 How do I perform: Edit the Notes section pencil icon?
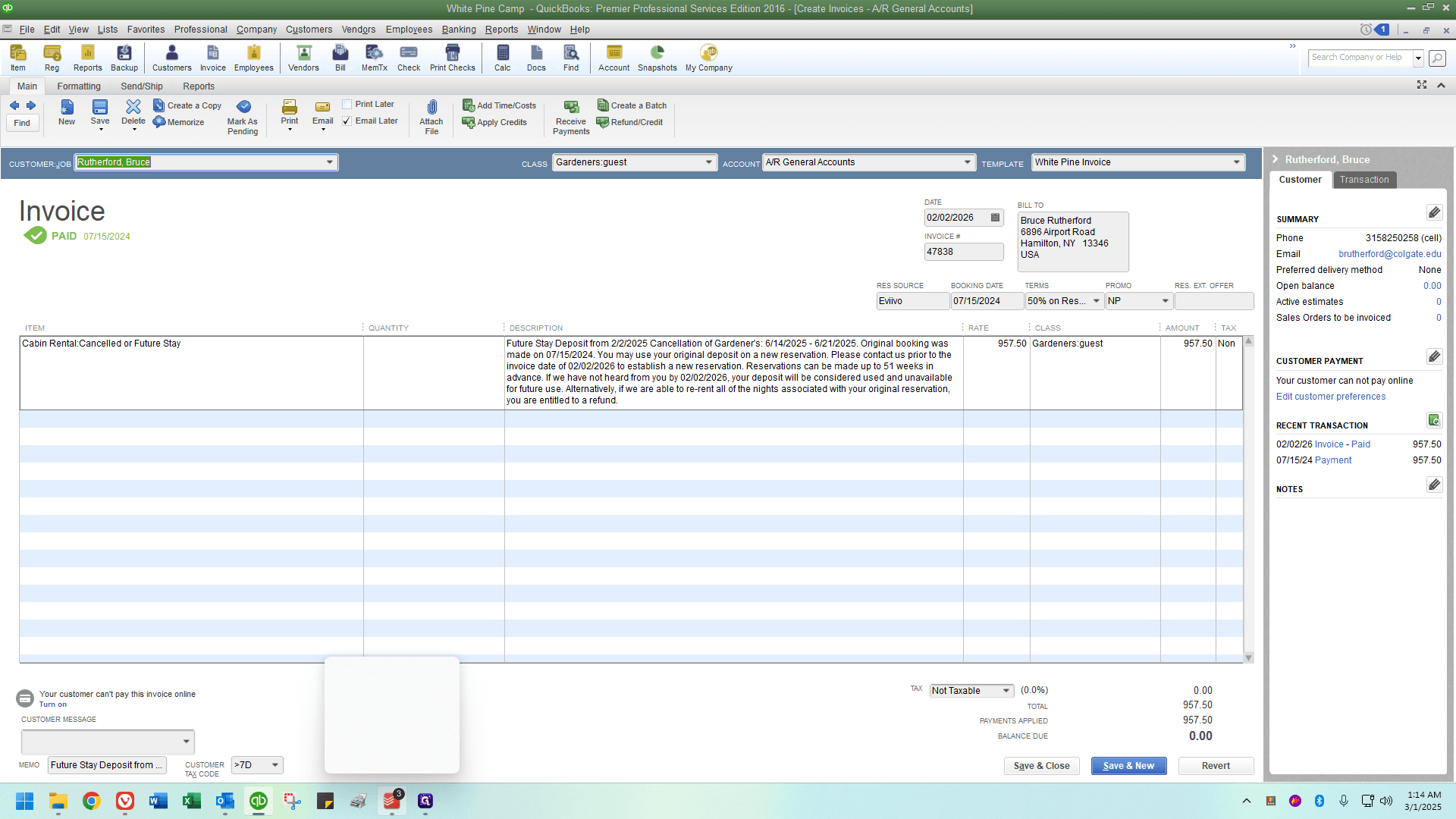coord(1434,485)
